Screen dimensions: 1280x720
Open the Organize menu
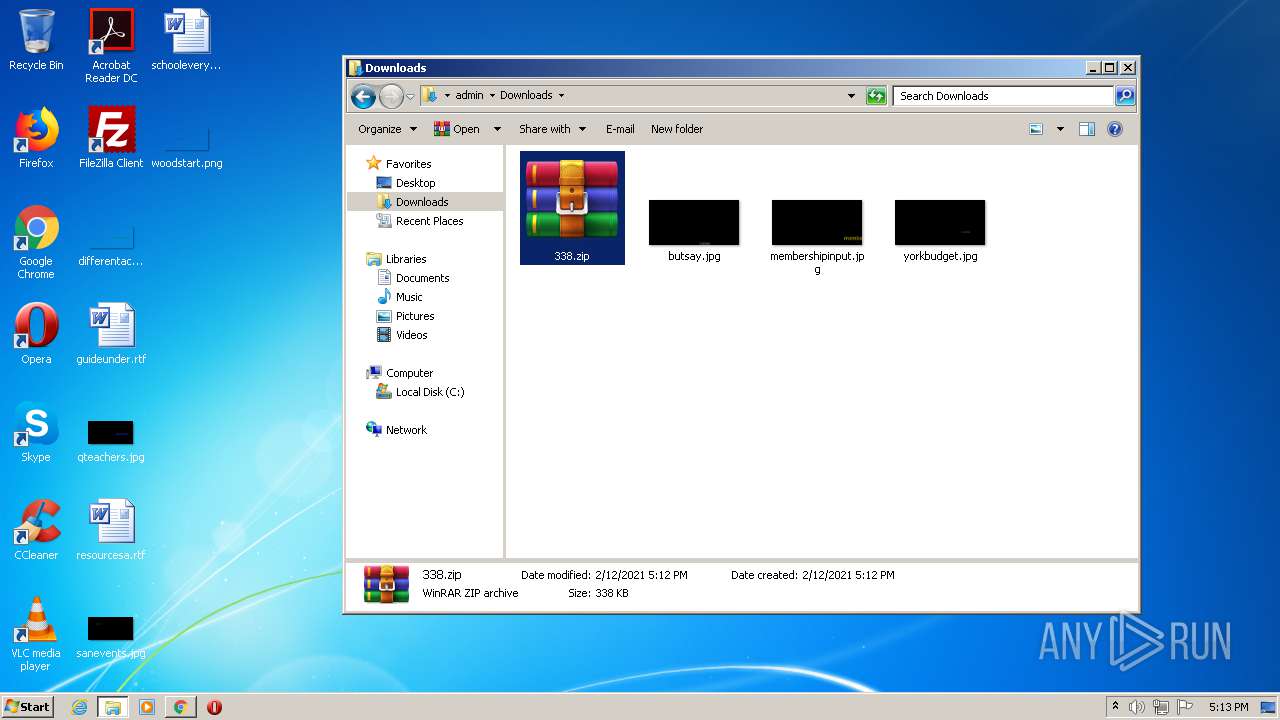387,129
